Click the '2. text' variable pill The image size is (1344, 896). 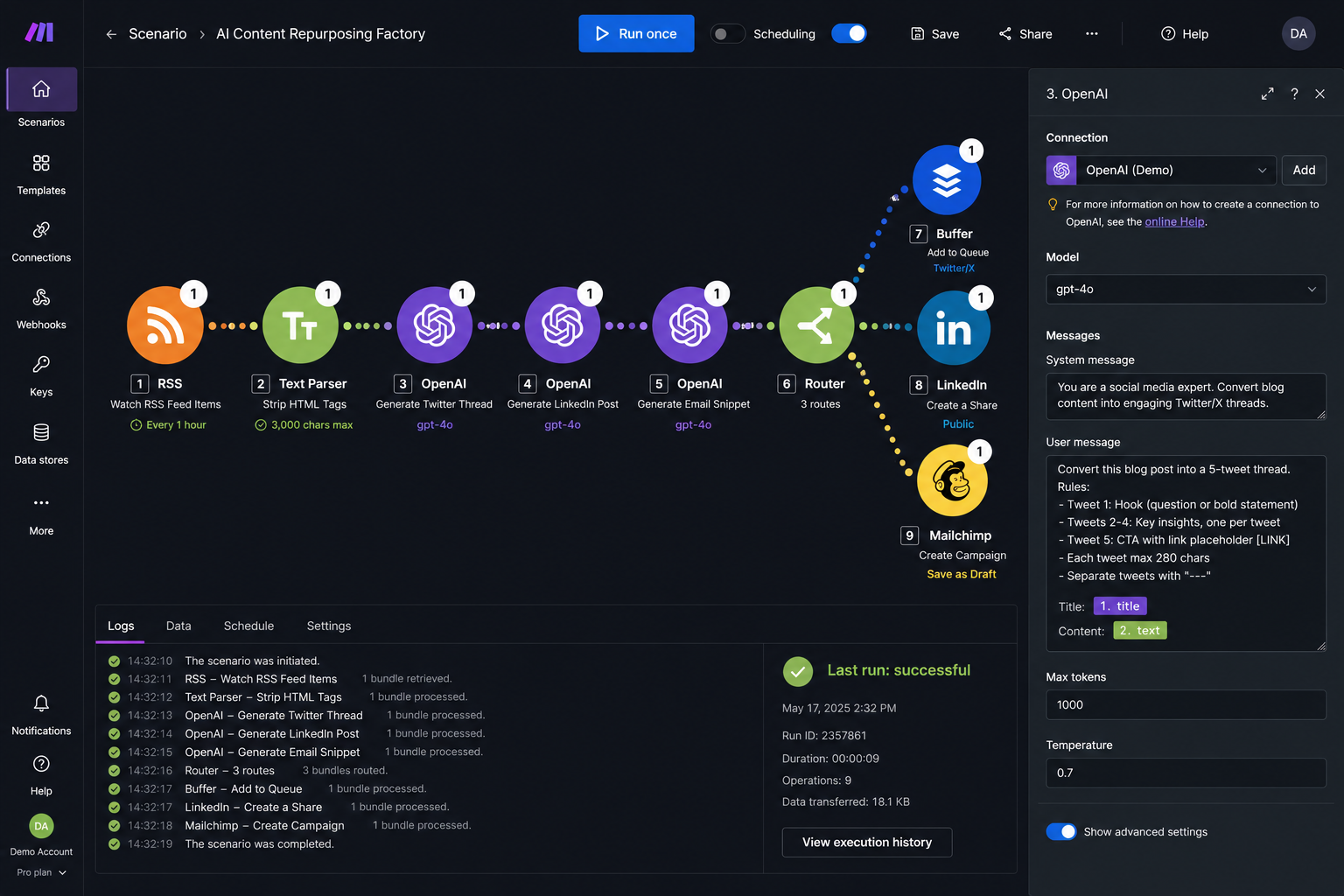tap(1140, 631)
